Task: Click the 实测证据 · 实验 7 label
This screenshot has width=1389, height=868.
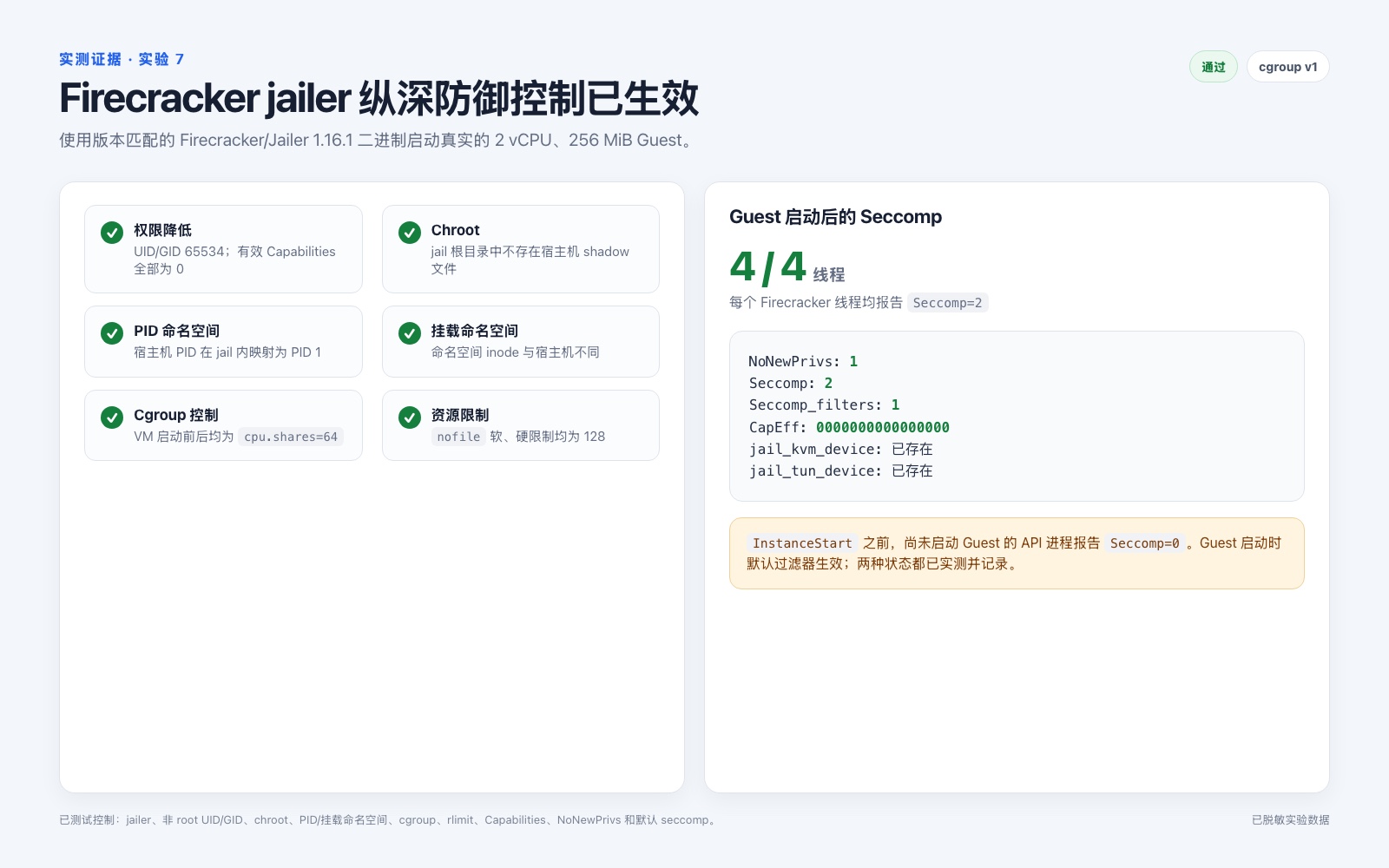Action: tap(122, 59)
